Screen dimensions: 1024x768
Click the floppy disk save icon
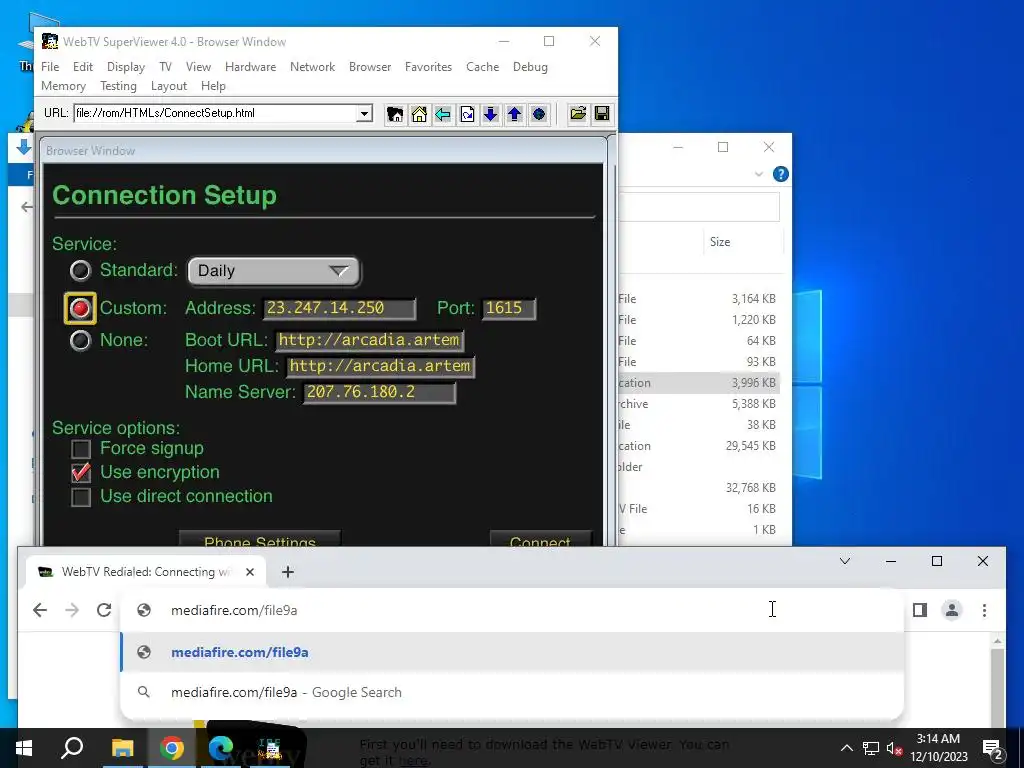pos(602,114)
